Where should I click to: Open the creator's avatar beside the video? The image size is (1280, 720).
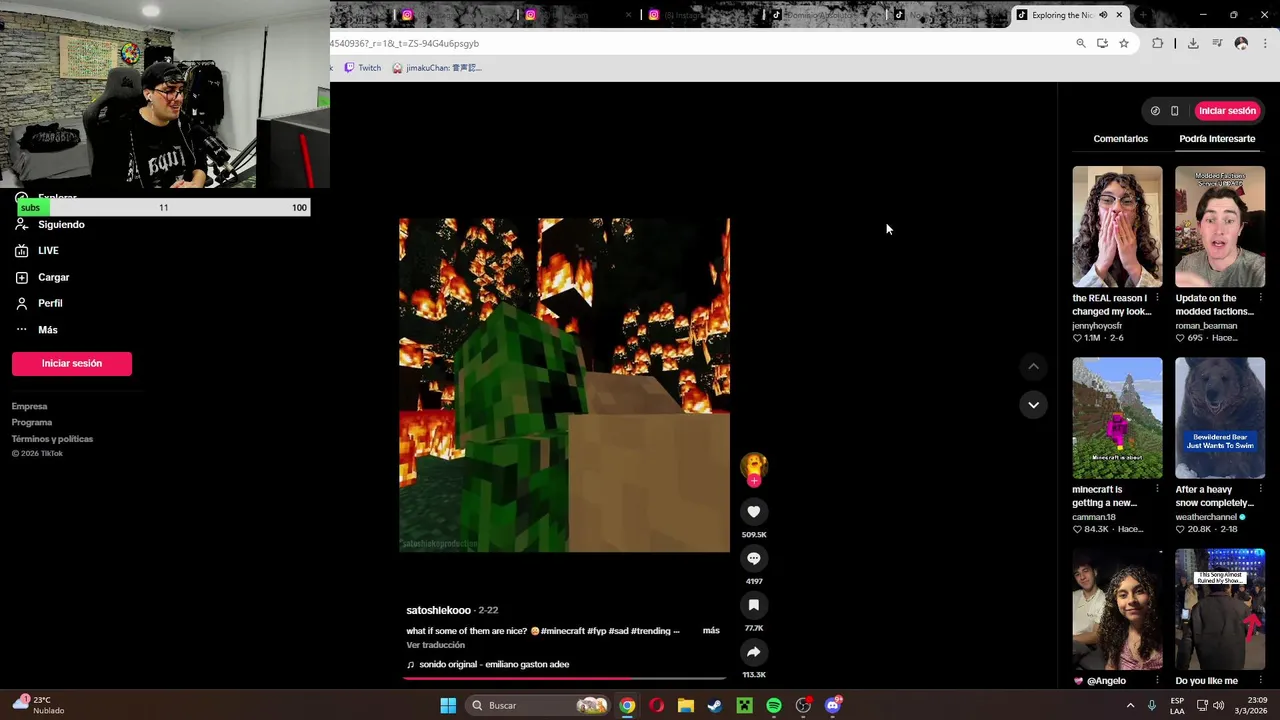754,465
